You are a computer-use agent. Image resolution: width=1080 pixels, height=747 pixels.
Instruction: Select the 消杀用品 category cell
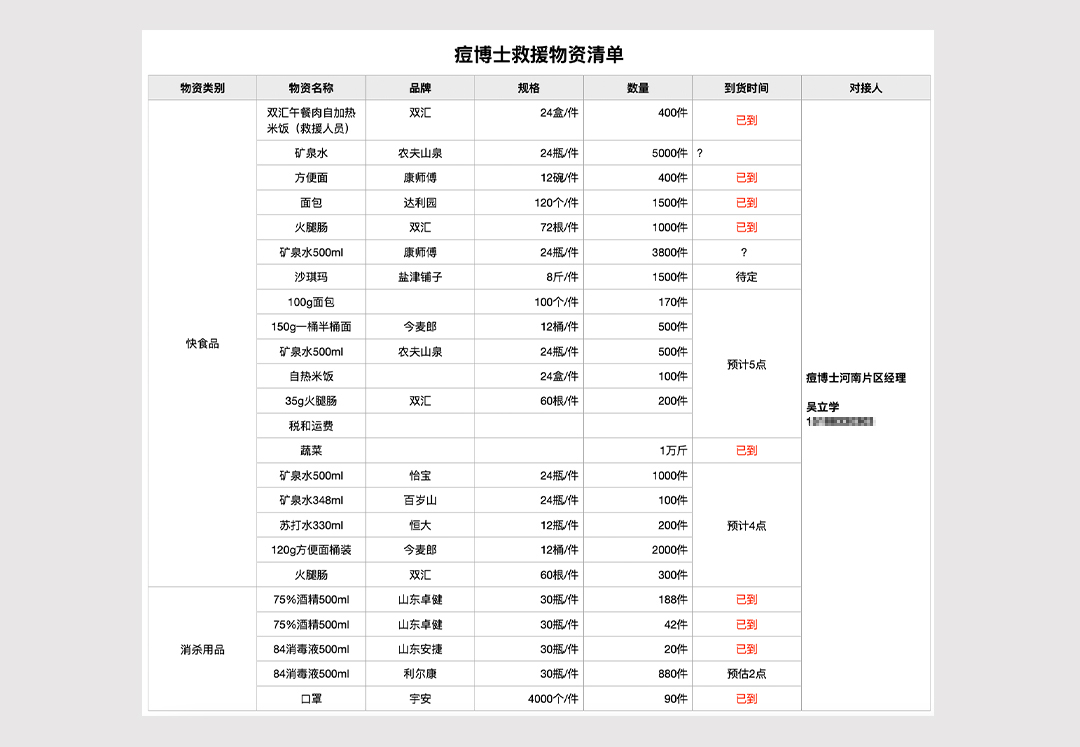(x=202, y=649)
